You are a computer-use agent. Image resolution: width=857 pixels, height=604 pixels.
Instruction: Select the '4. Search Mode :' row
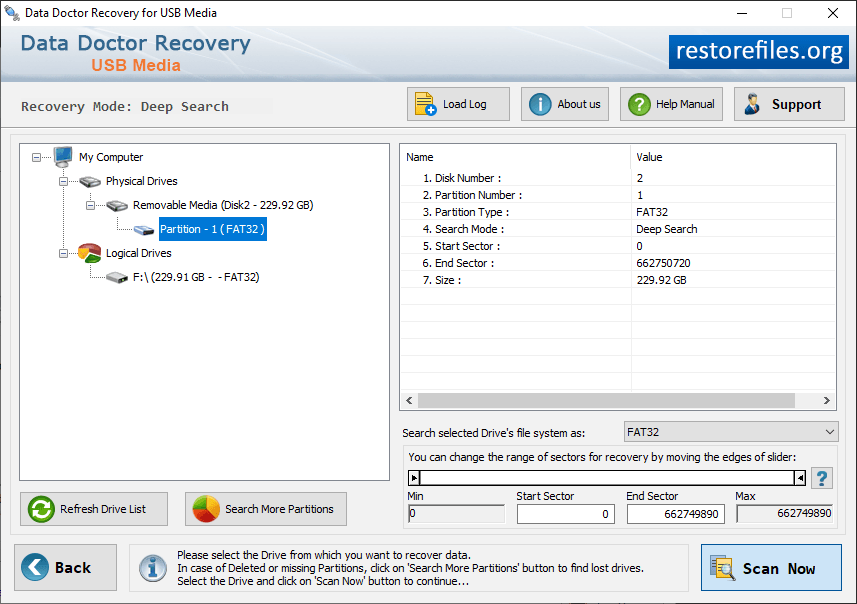pyautogui.click(x=618, y=229)
